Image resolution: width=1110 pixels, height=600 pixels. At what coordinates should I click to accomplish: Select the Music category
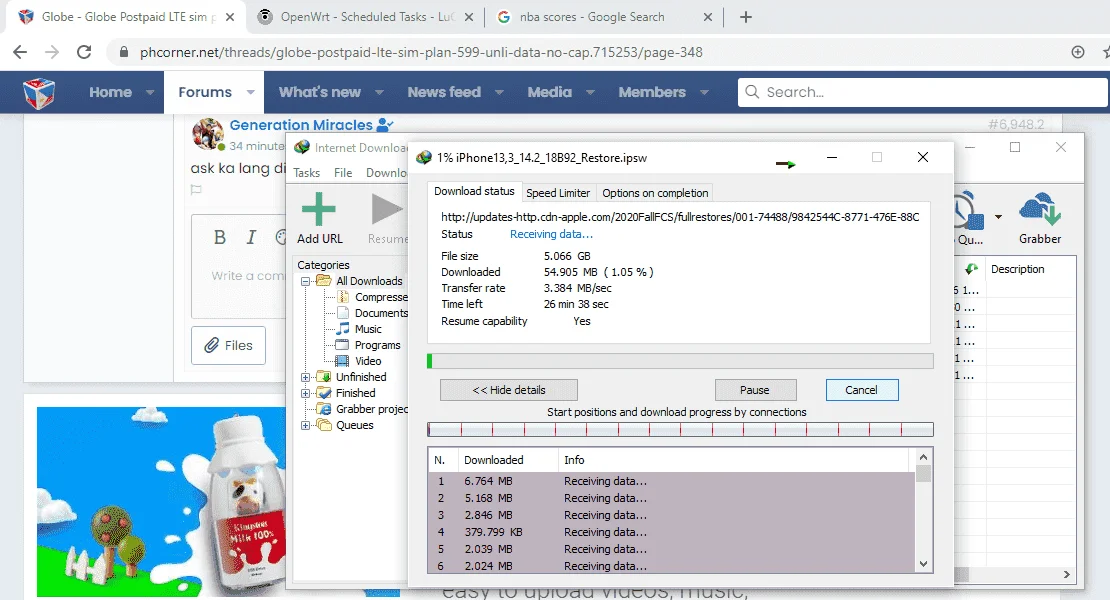[x=359, y=329]
